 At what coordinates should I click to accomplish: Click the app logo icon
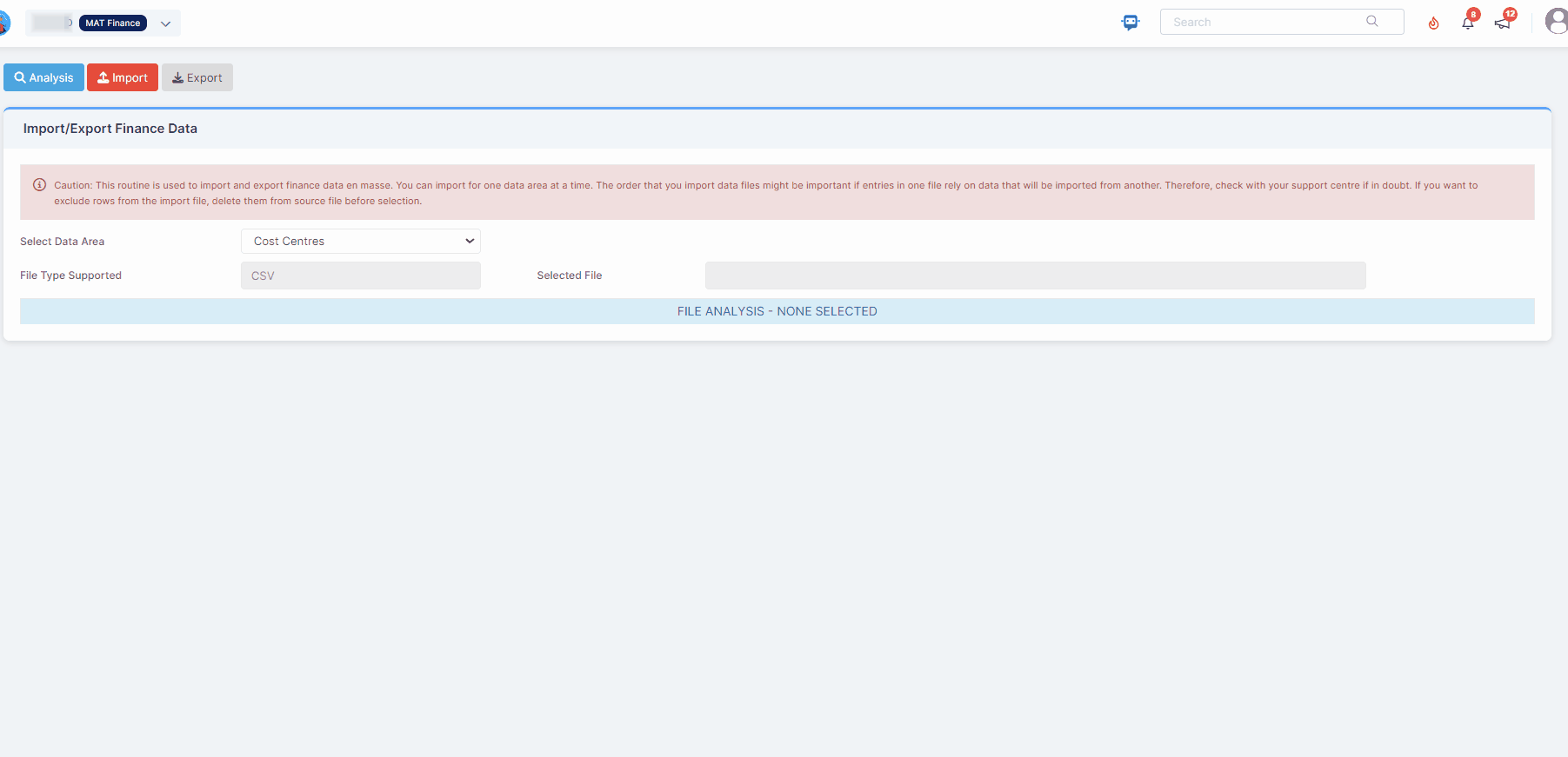coord(4,23)
